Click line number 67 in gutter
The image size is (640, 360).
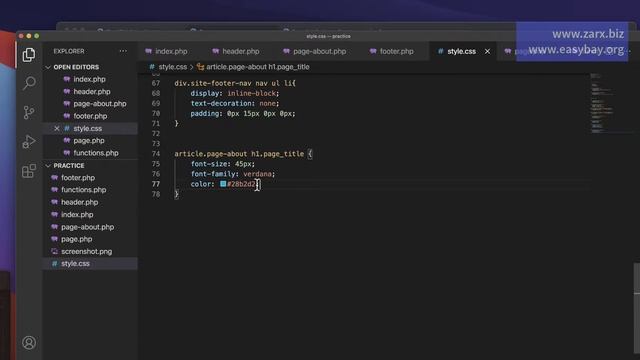[156, 83]
